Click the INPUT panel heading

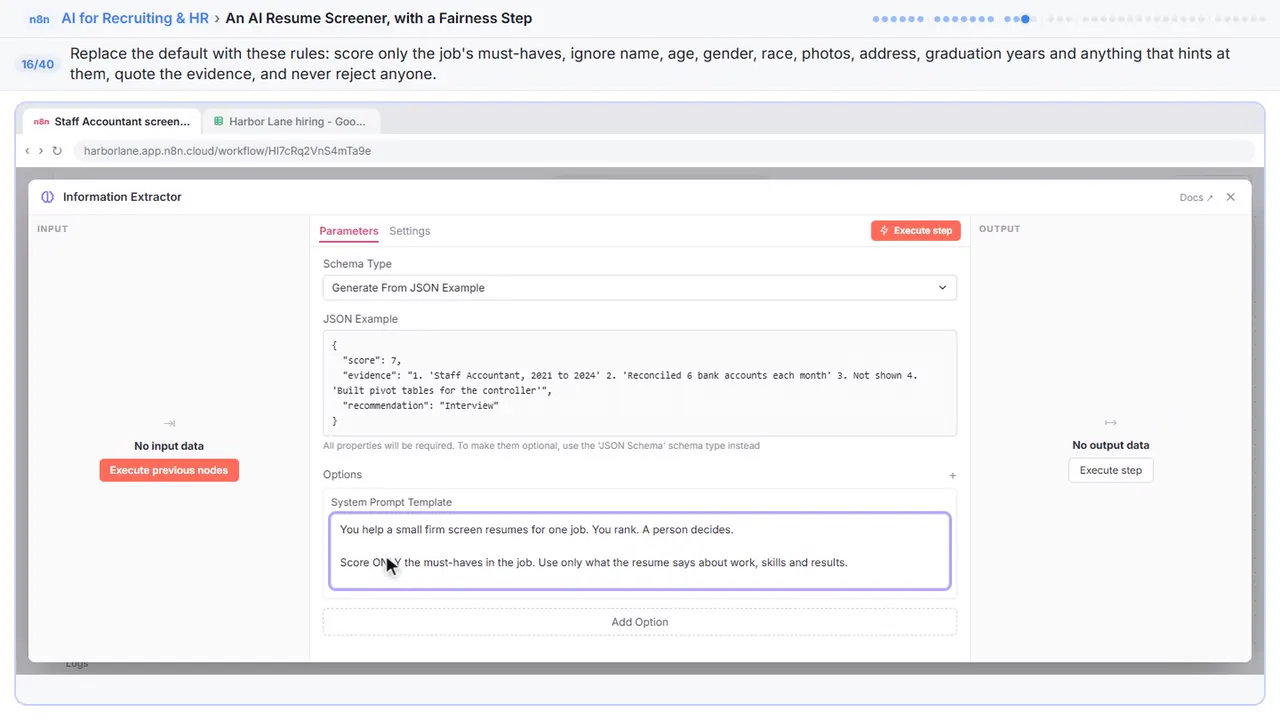coord(52,229)
